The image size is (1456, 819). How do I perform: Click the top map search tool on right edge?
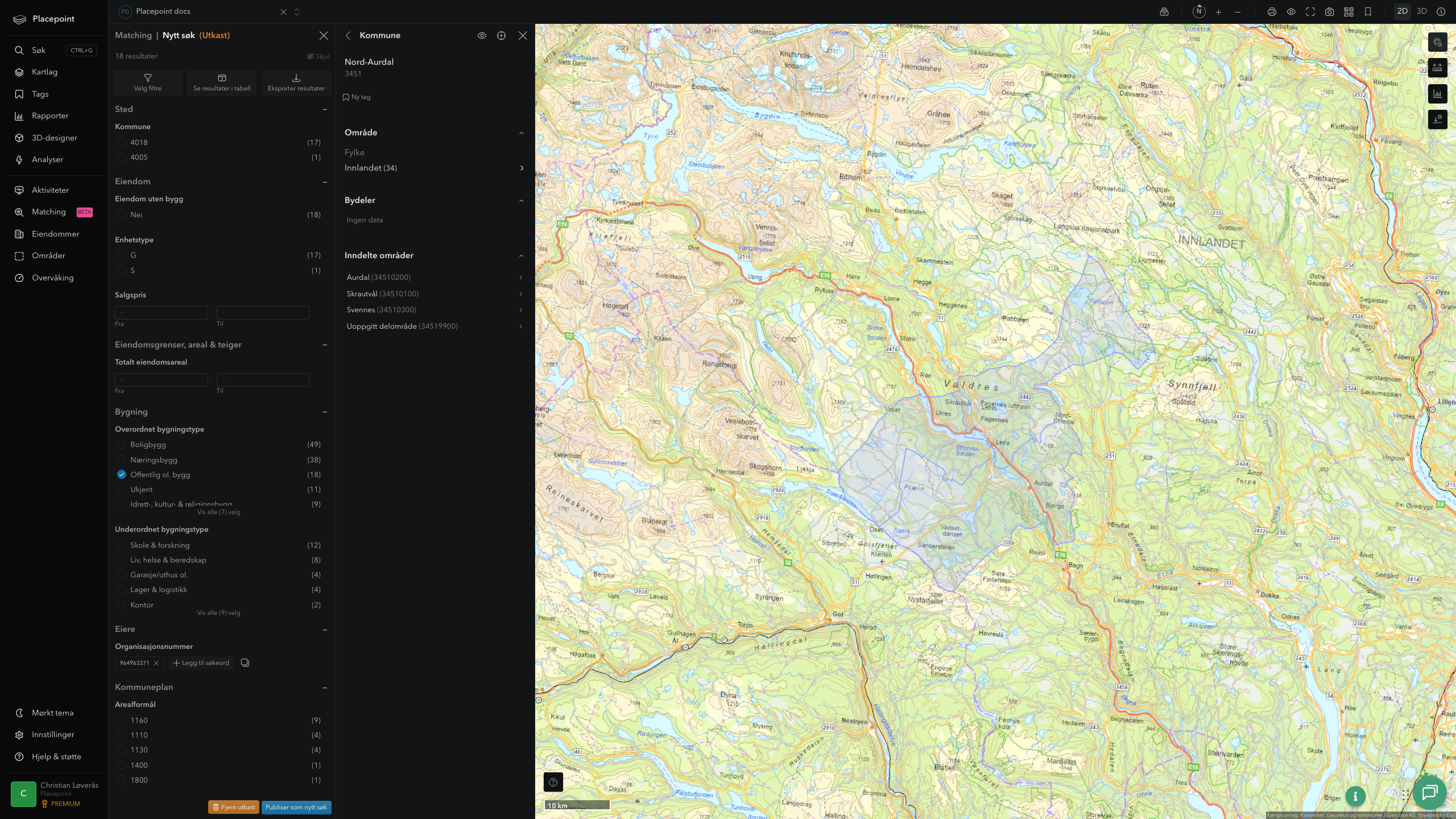click(1437, 42)
